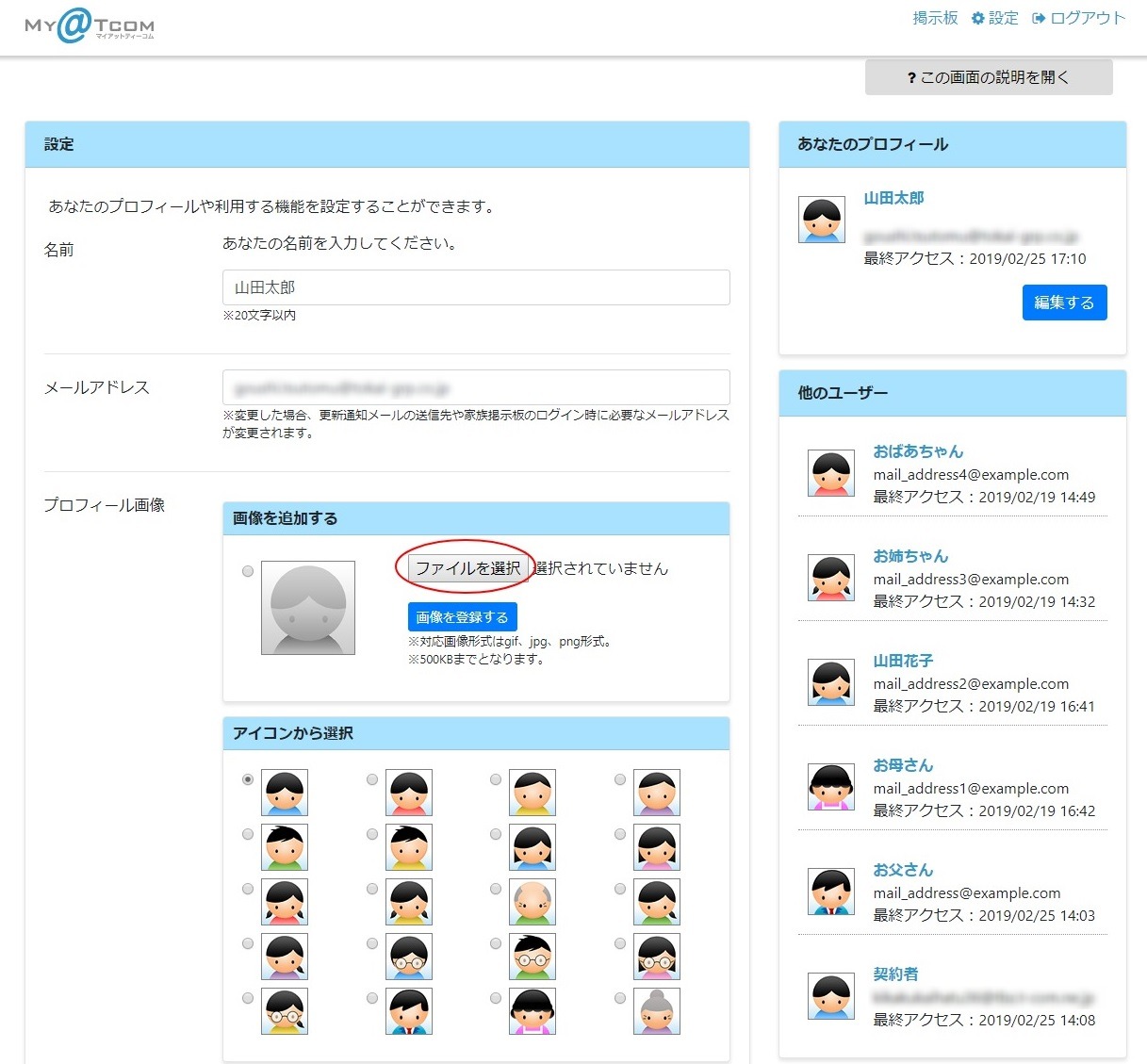
Task: Select the first blue-shirt icon radio button
Action: click(248, 779)
